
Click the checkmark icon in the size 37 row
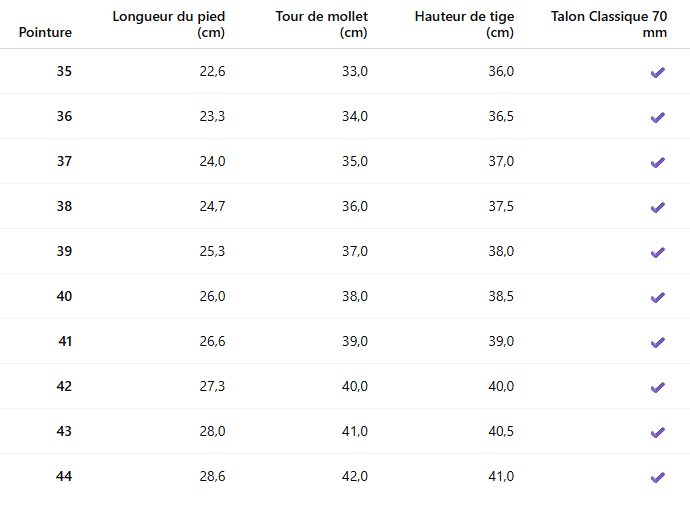tap(657, 162)
